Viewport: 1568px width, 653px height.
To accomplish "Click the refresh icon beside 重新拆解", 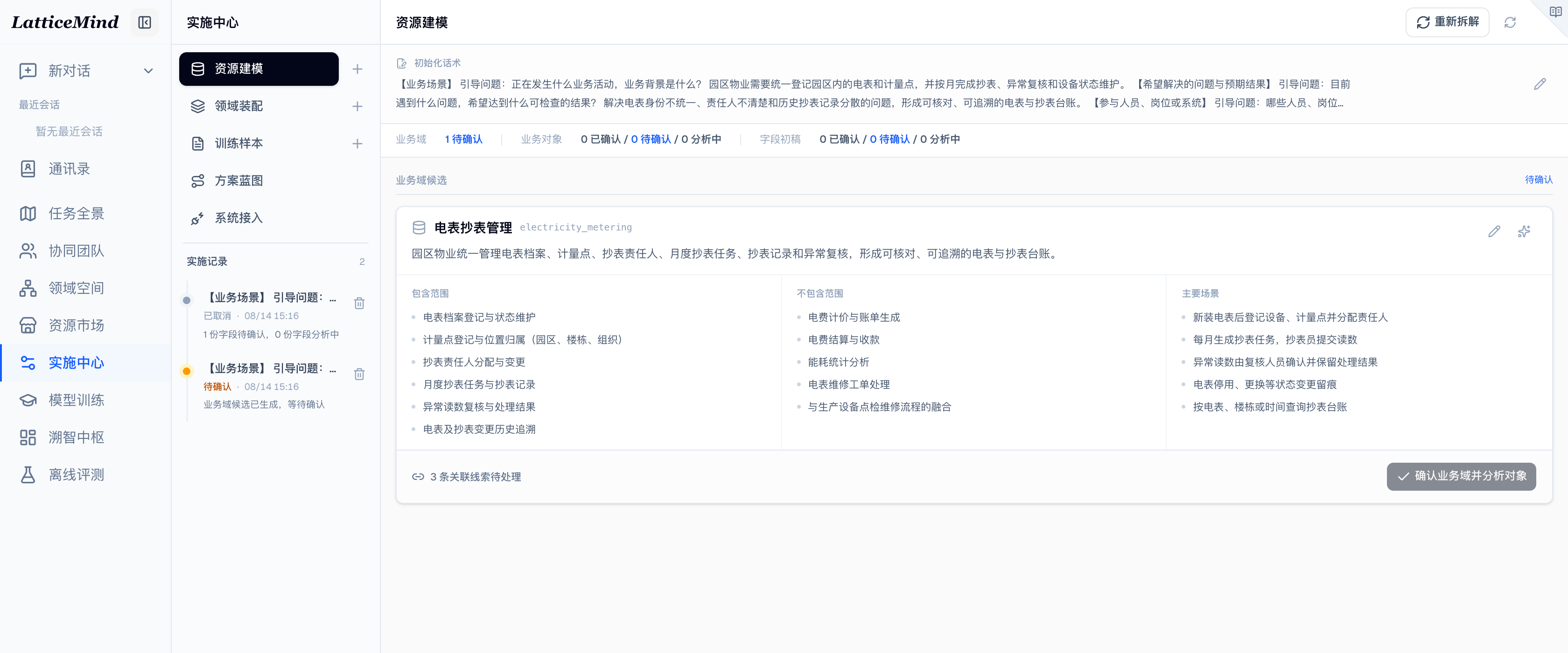I will [x=1510, y=22].
